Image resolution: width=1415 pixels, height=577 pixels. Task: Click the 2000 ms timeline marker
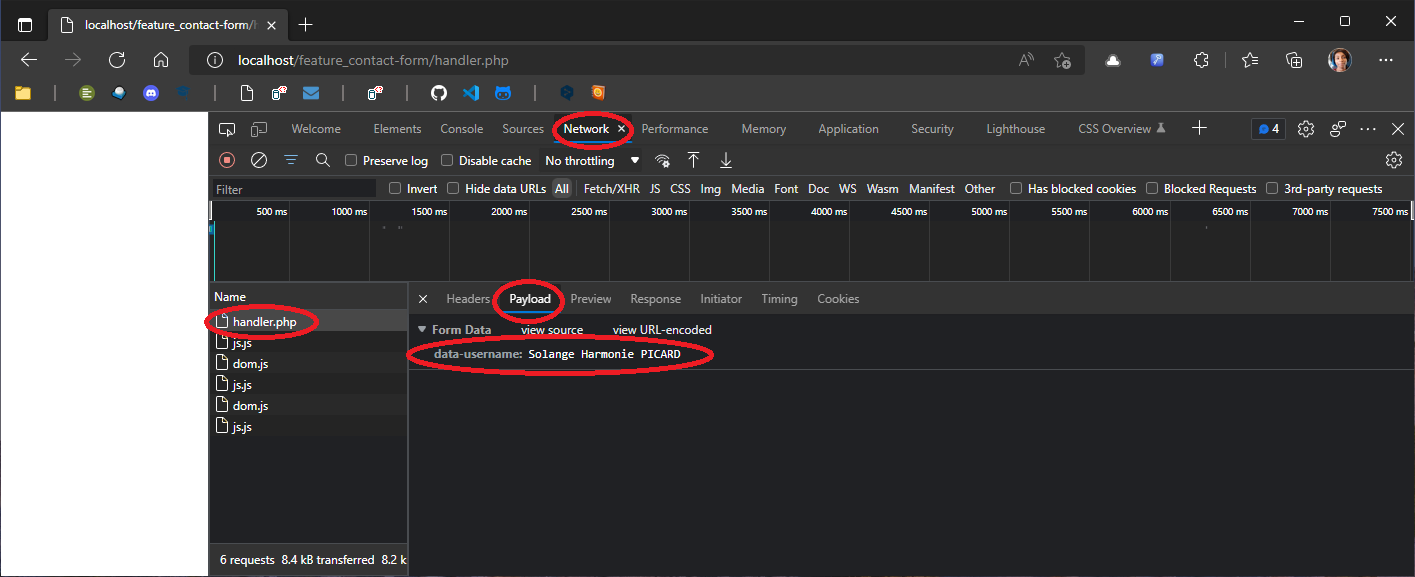pos(508,212)
